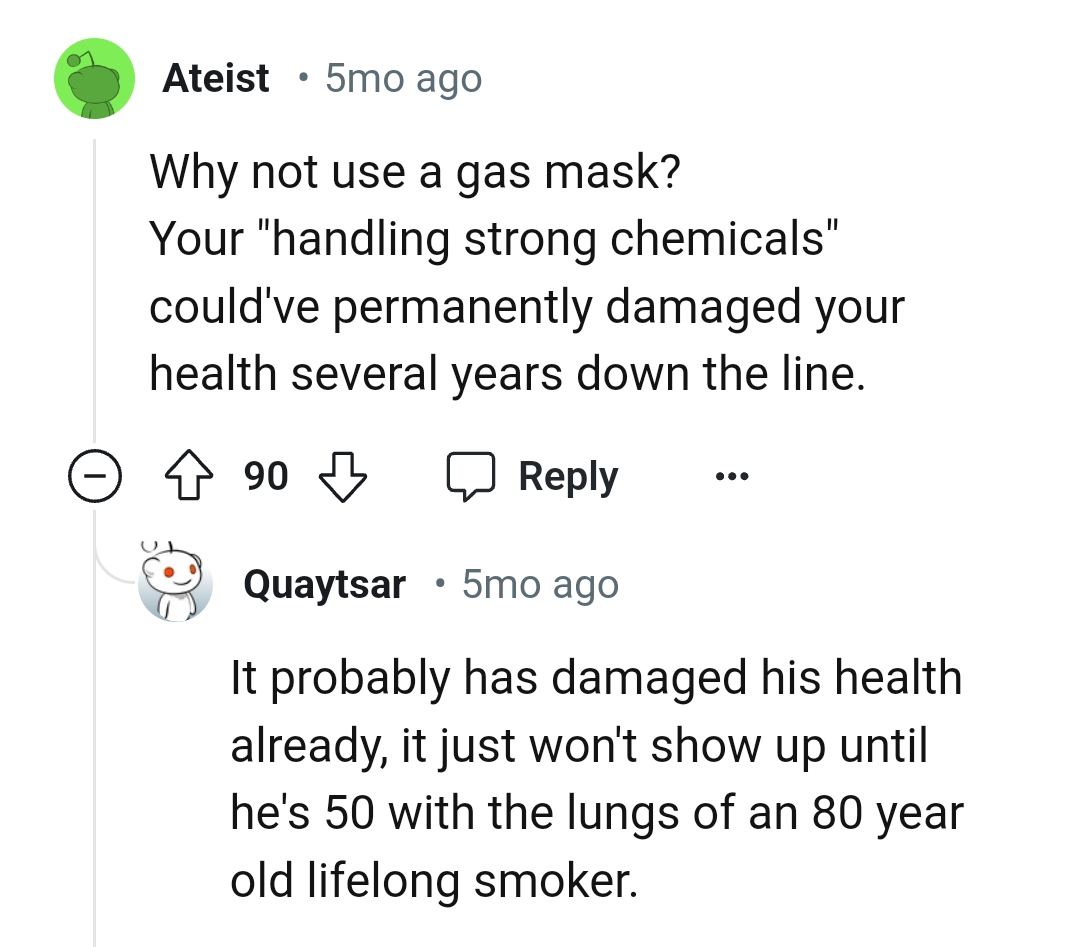Open the Ateist username profile link

pyautogui.click(x=216, y=77)
